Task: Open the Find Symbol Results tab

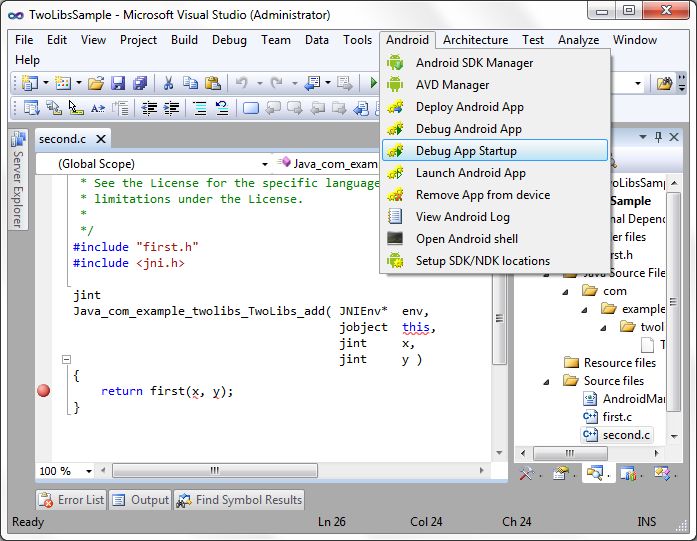Action: [x=239, y=500]
